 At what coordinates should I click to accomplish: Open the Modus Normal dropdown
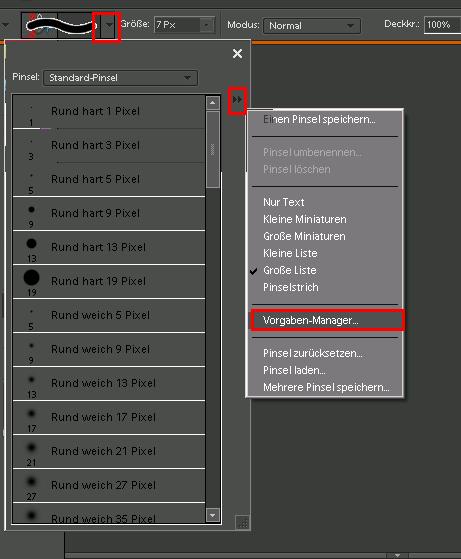312,26
